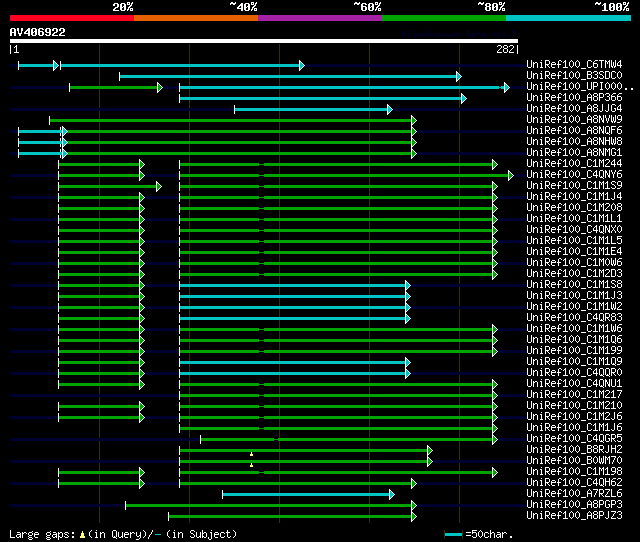
Task: Click the UniRef100_C1M210 label
Action: click(x=574, y=406)
